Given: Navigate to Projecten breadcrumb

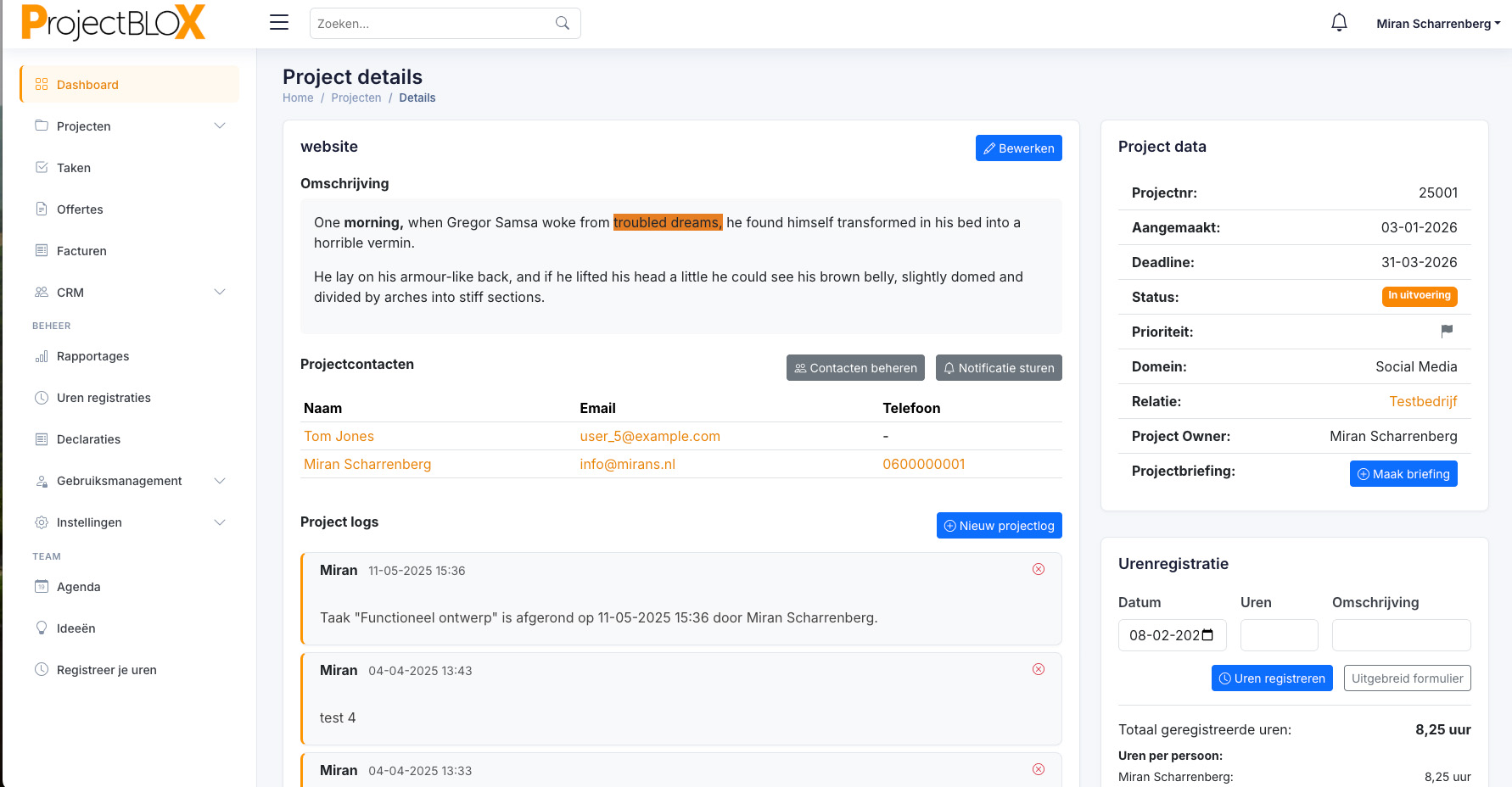Looking at the screenshot, I should pos(356,98).
